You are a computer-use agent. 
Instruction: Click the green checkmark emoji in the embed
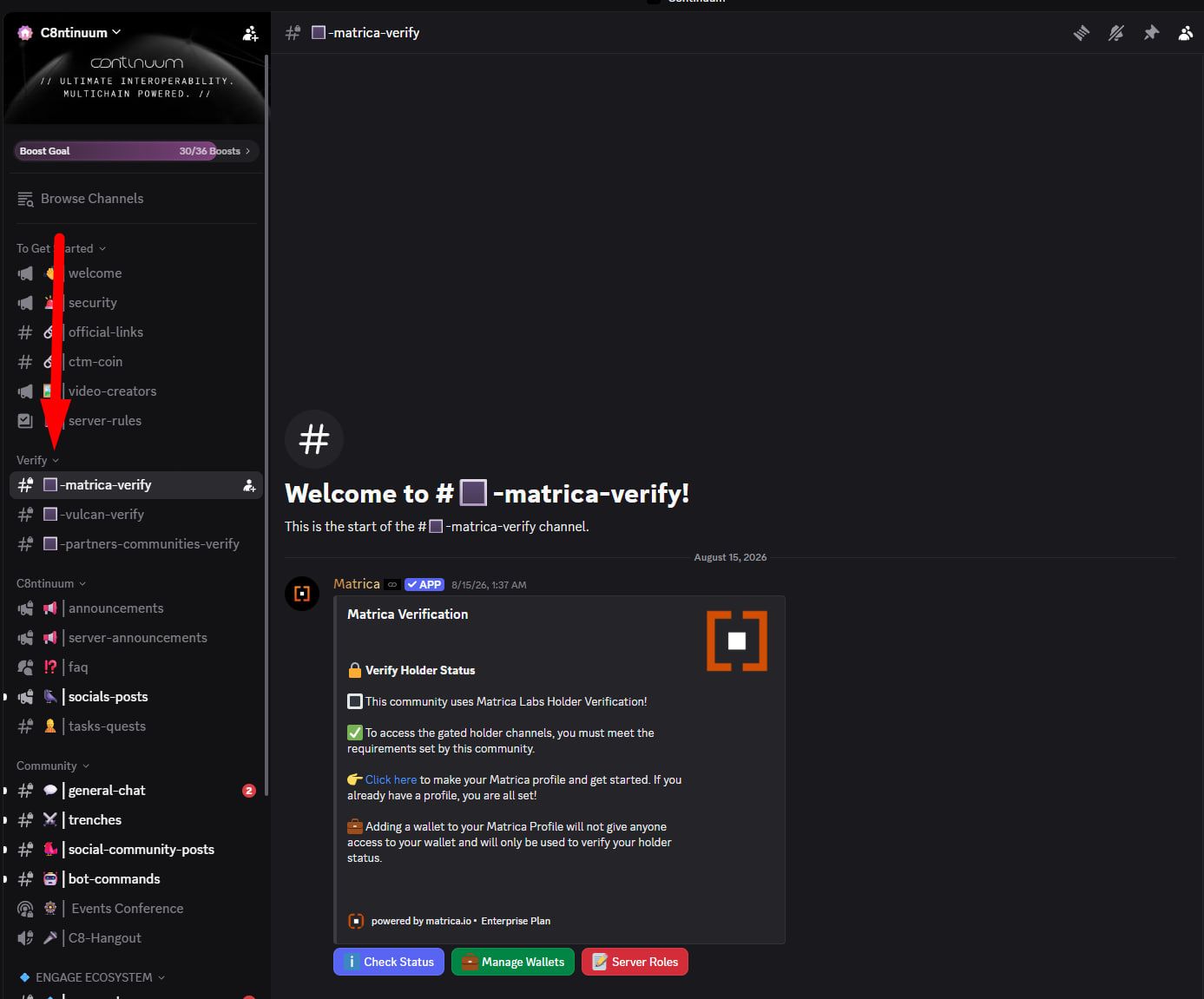coord(354,733)
